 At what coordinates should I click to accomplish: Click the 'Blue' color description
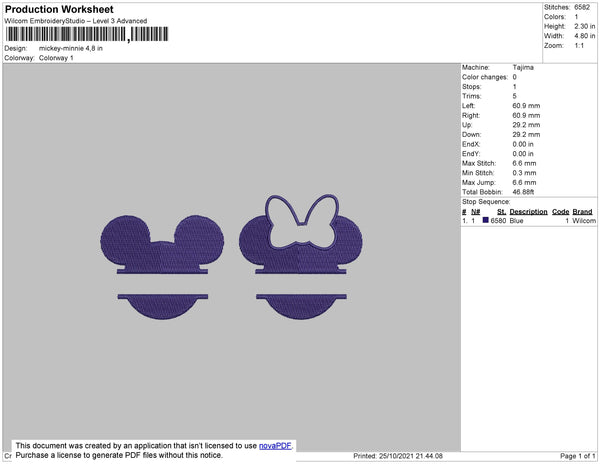(516, 221)
